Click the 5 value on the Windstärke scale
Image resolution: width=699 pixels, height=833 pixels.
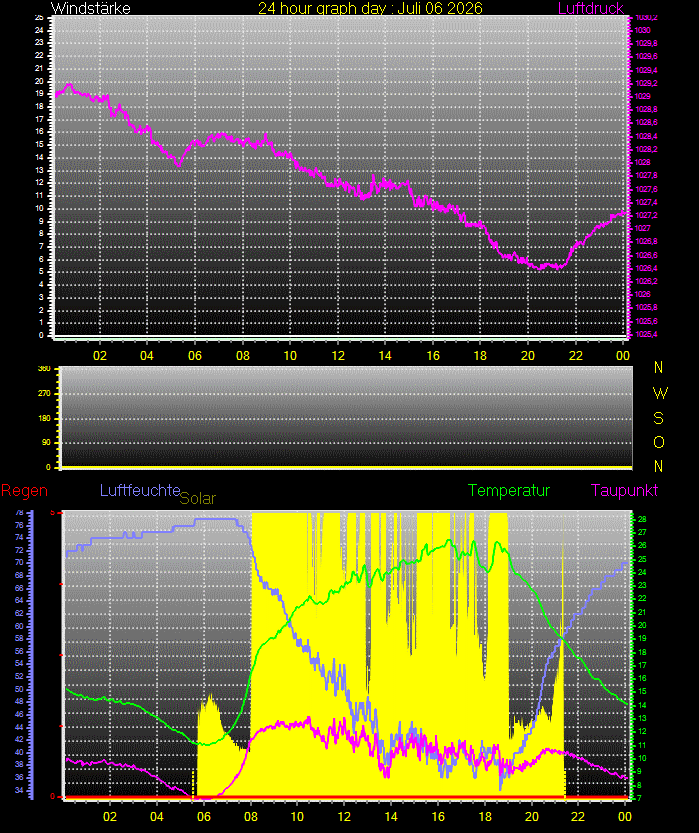coord(41,271)
